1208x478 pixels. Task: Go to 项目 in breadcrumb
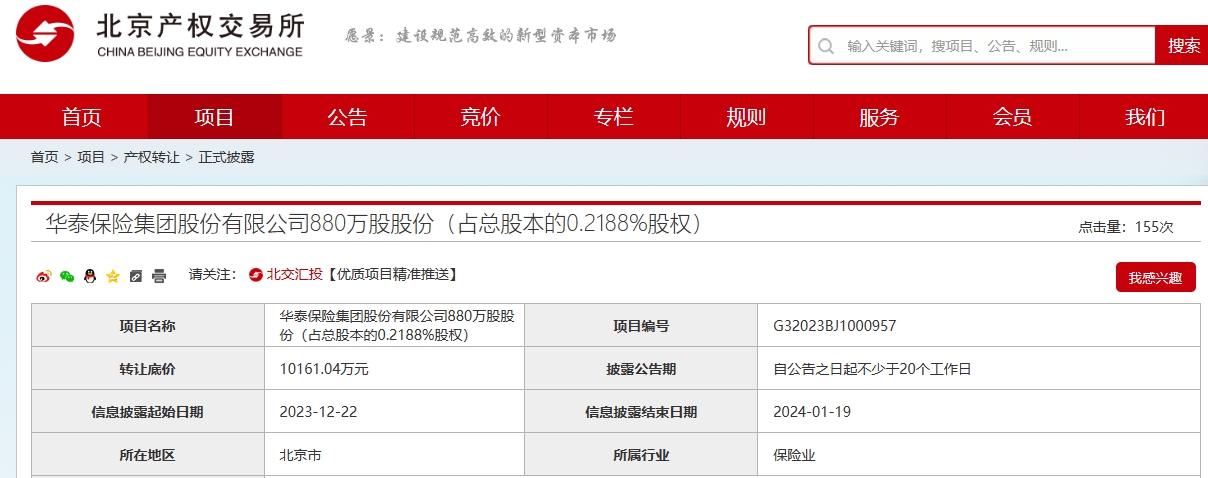[x=91, y=157]
